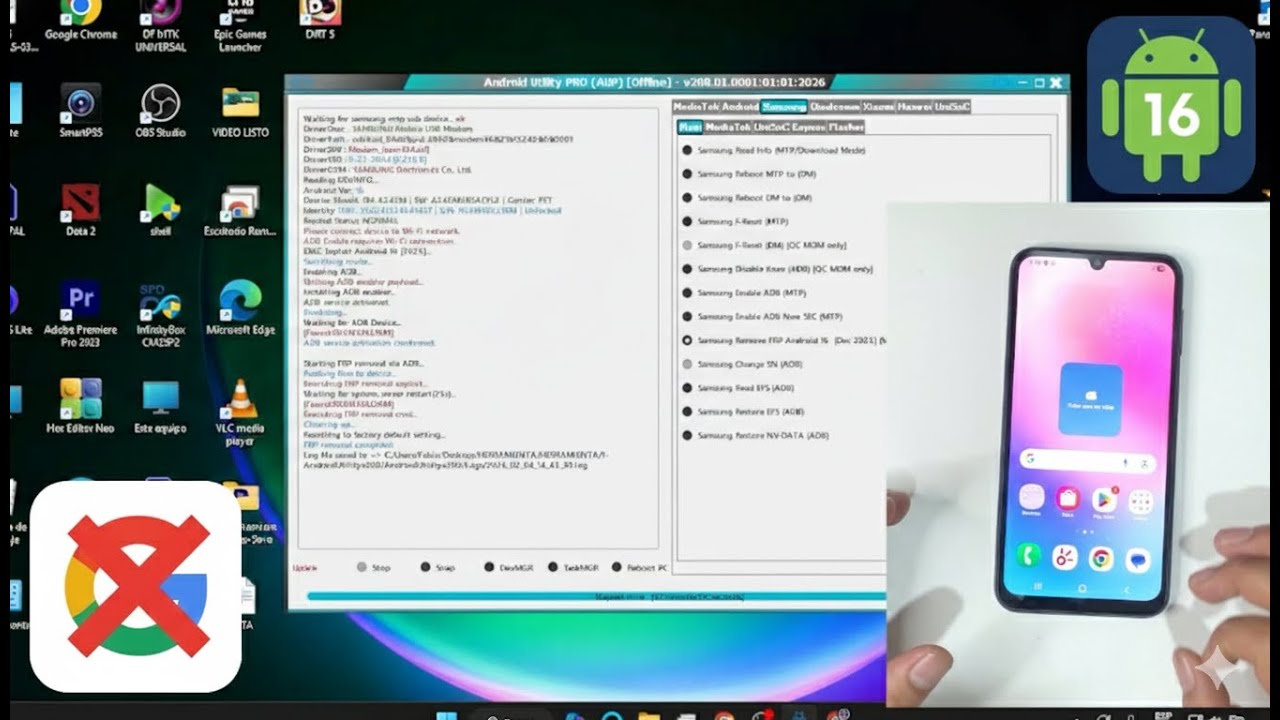Open DevMGR from the bottom bar

pos(508,567)
